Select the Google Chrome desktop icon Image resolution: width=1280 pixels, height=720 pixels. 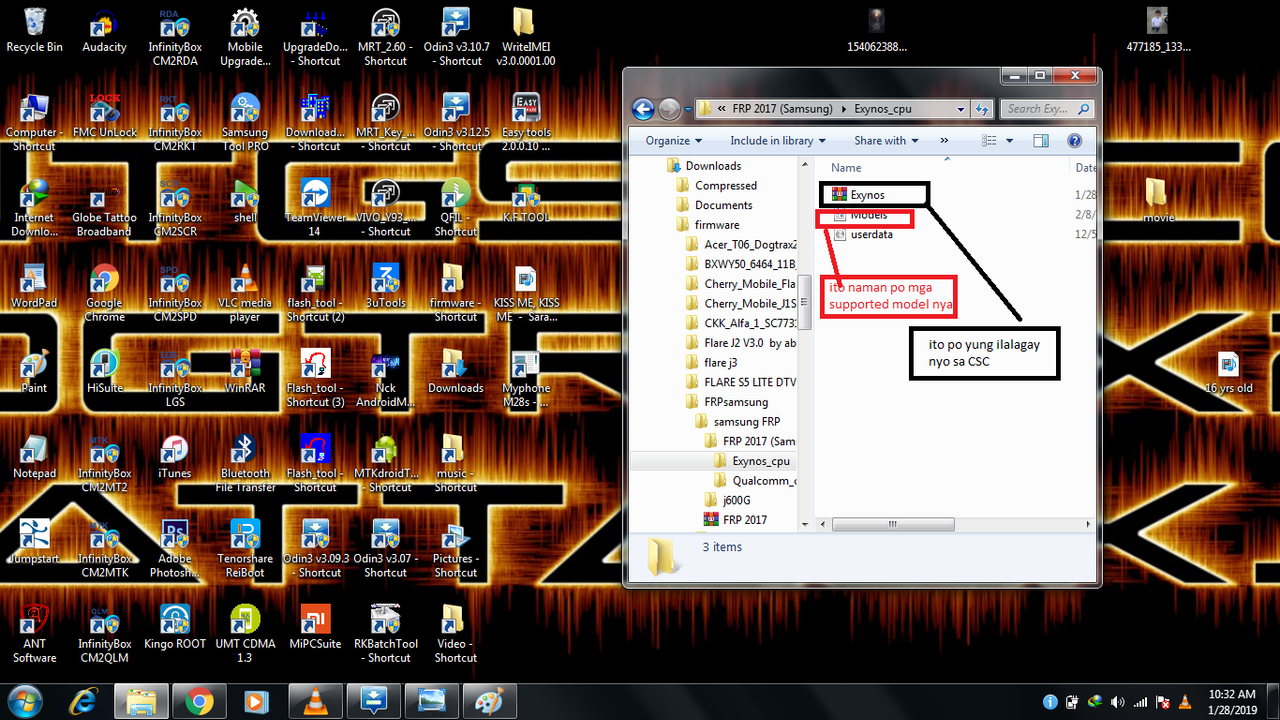[104, 292]
